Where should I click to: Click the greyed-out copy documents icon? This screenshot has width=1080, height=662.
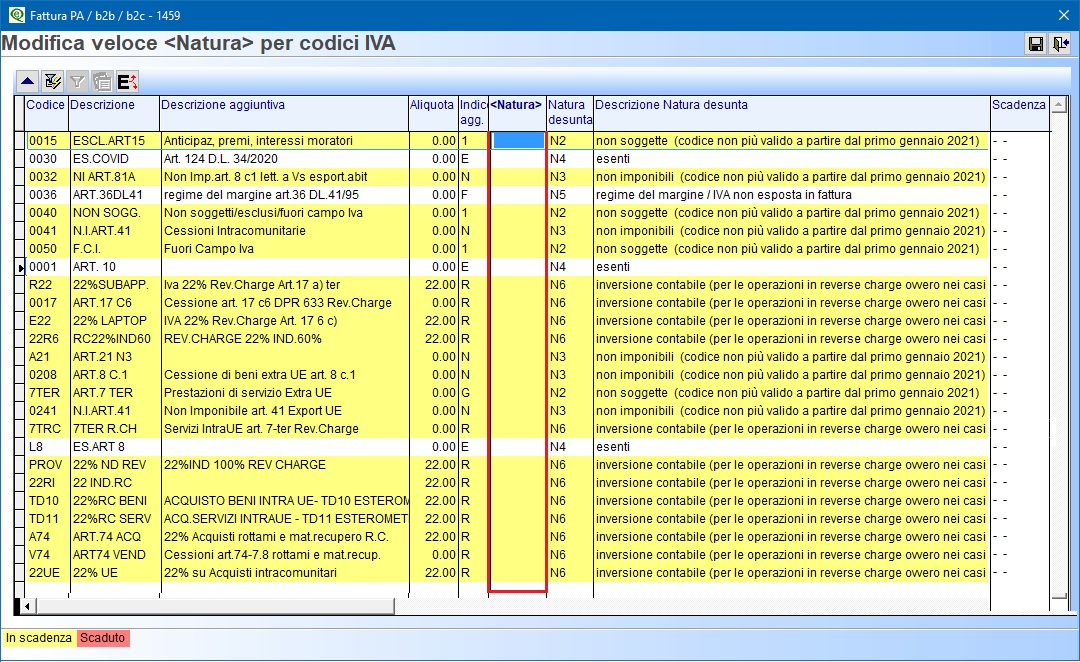click(102, 82)
